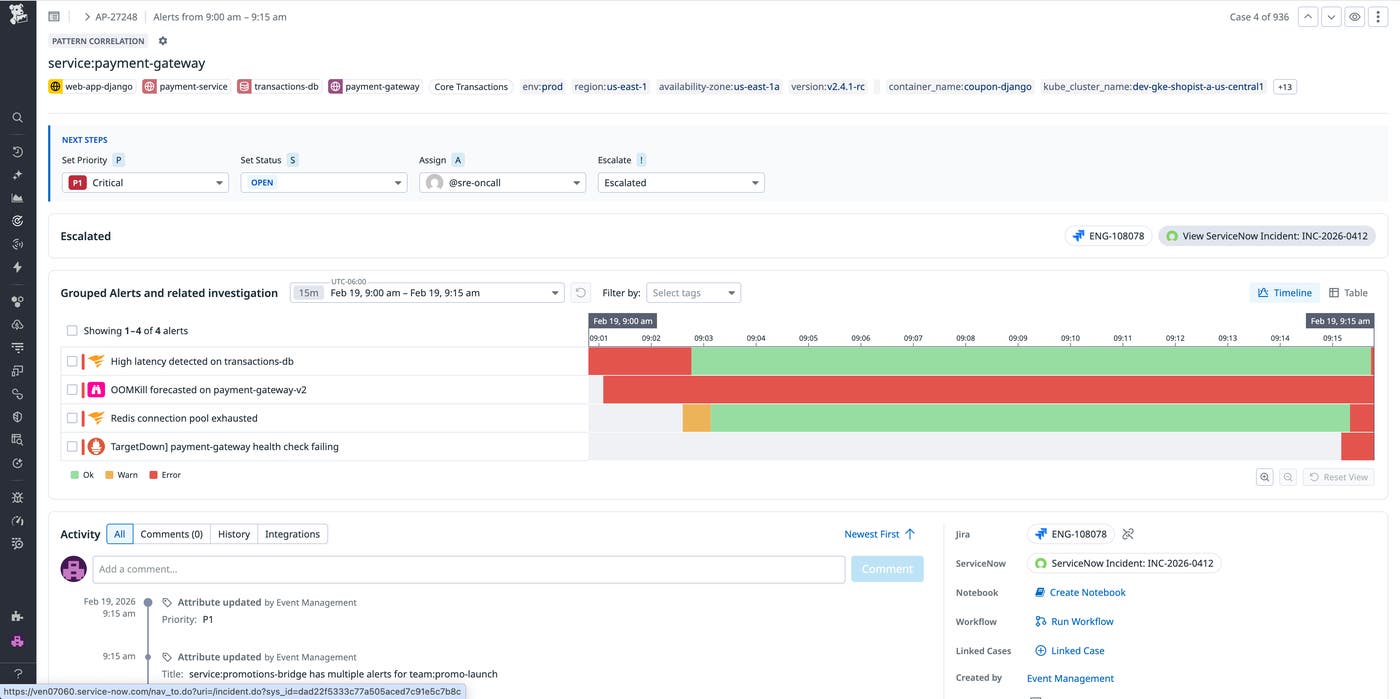The height and width of the screenshot is (699, 1400).
Task: Open search from the left sidebar
Action: click(x=17, y=117)
